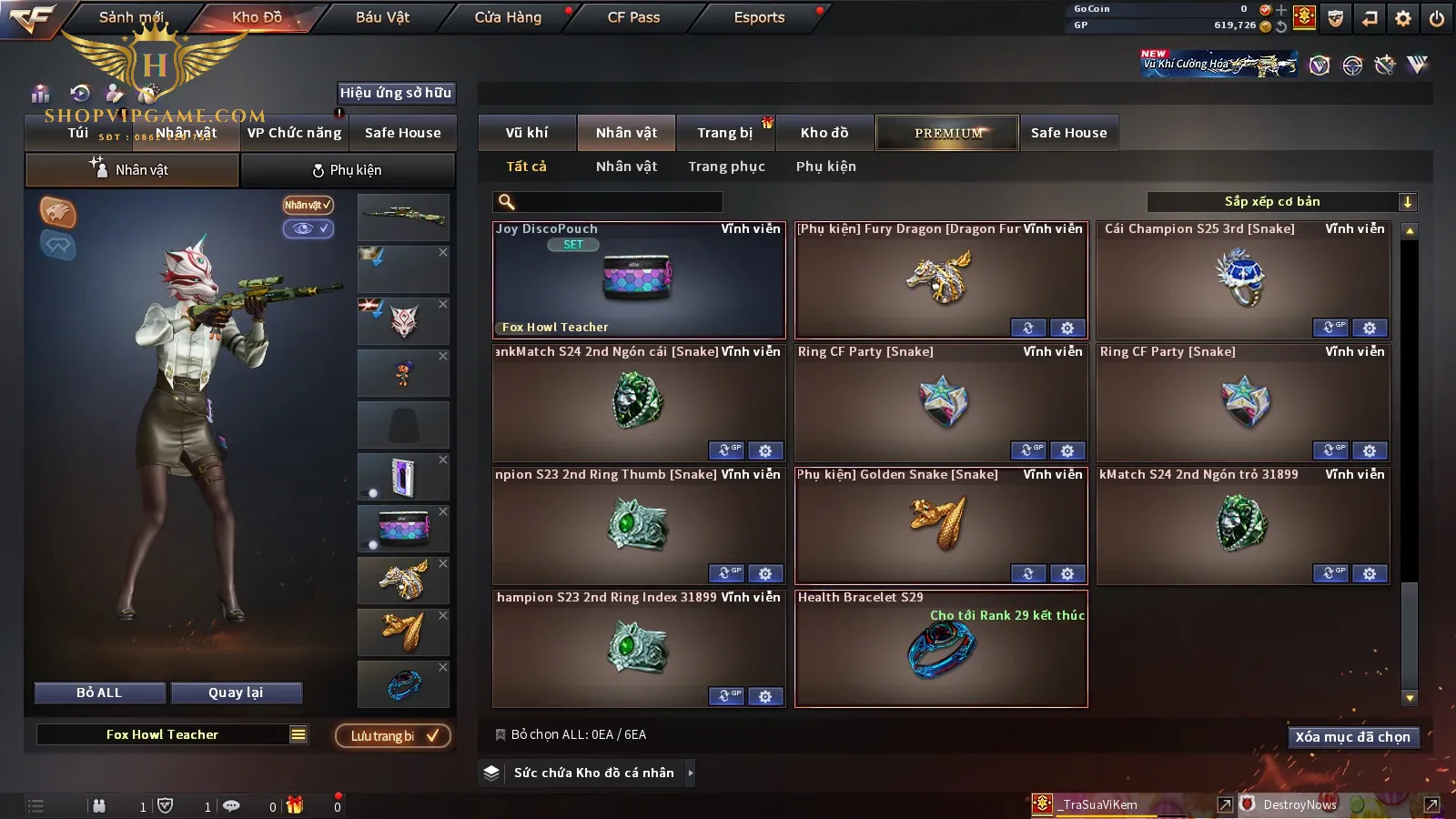The width and height of the screenshot is (1456, 819).
Task: Click the refresh icon on Golden Snake item
Action: 1028,573
